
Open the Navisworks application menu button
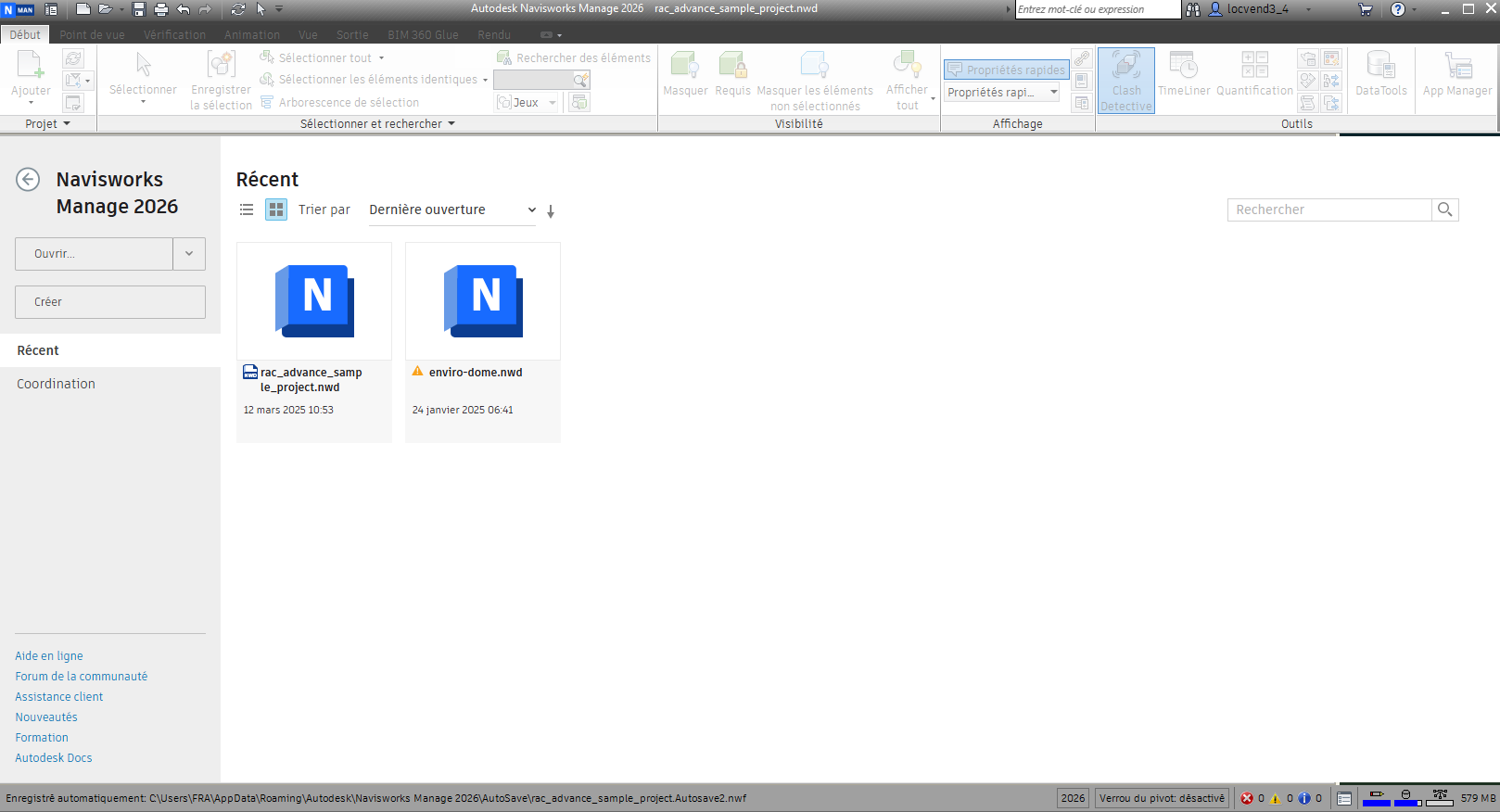(19, 9)
